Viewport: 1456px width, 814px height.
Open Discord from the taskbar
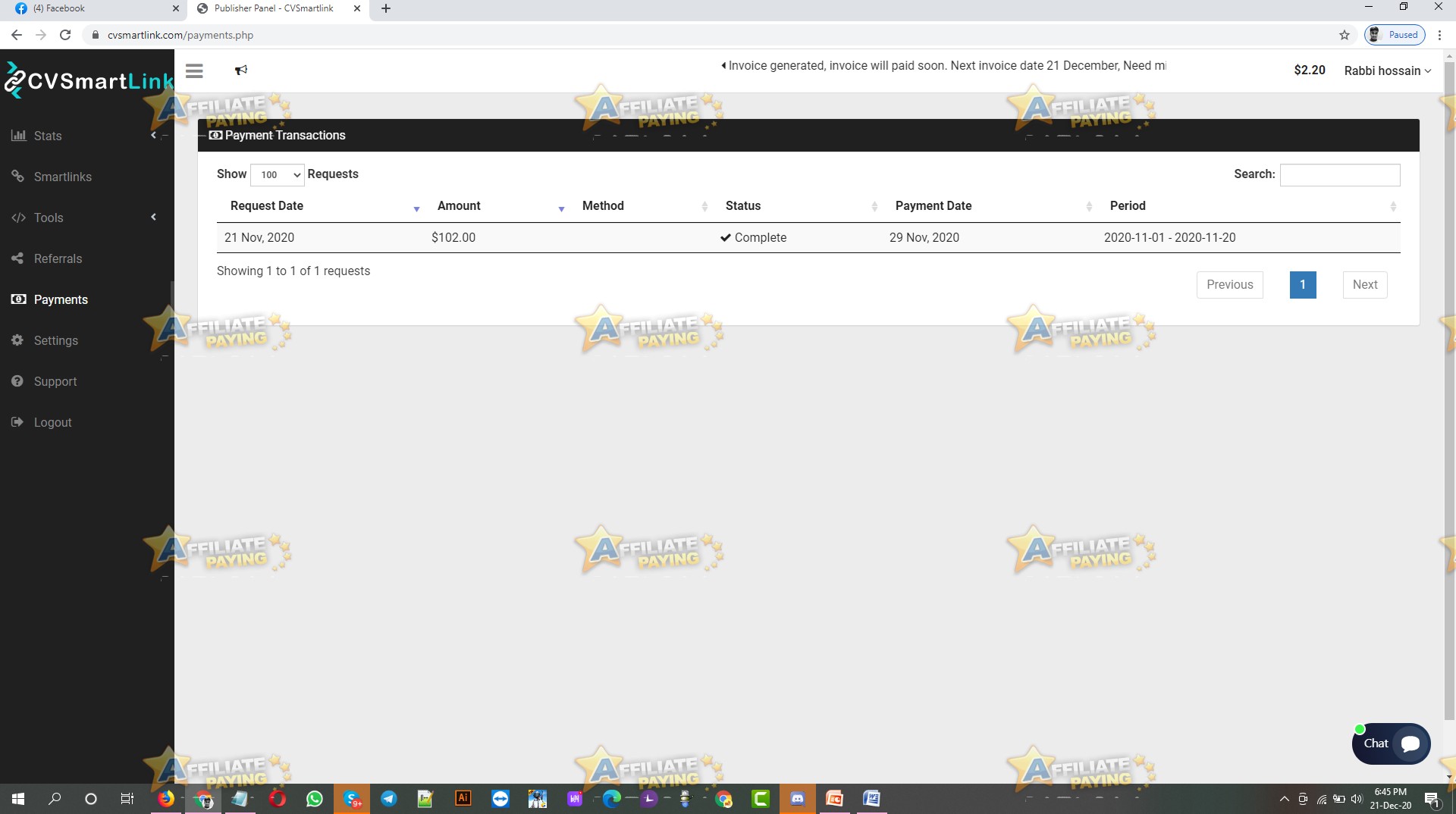pyautogui.click(x=798, y=799)
